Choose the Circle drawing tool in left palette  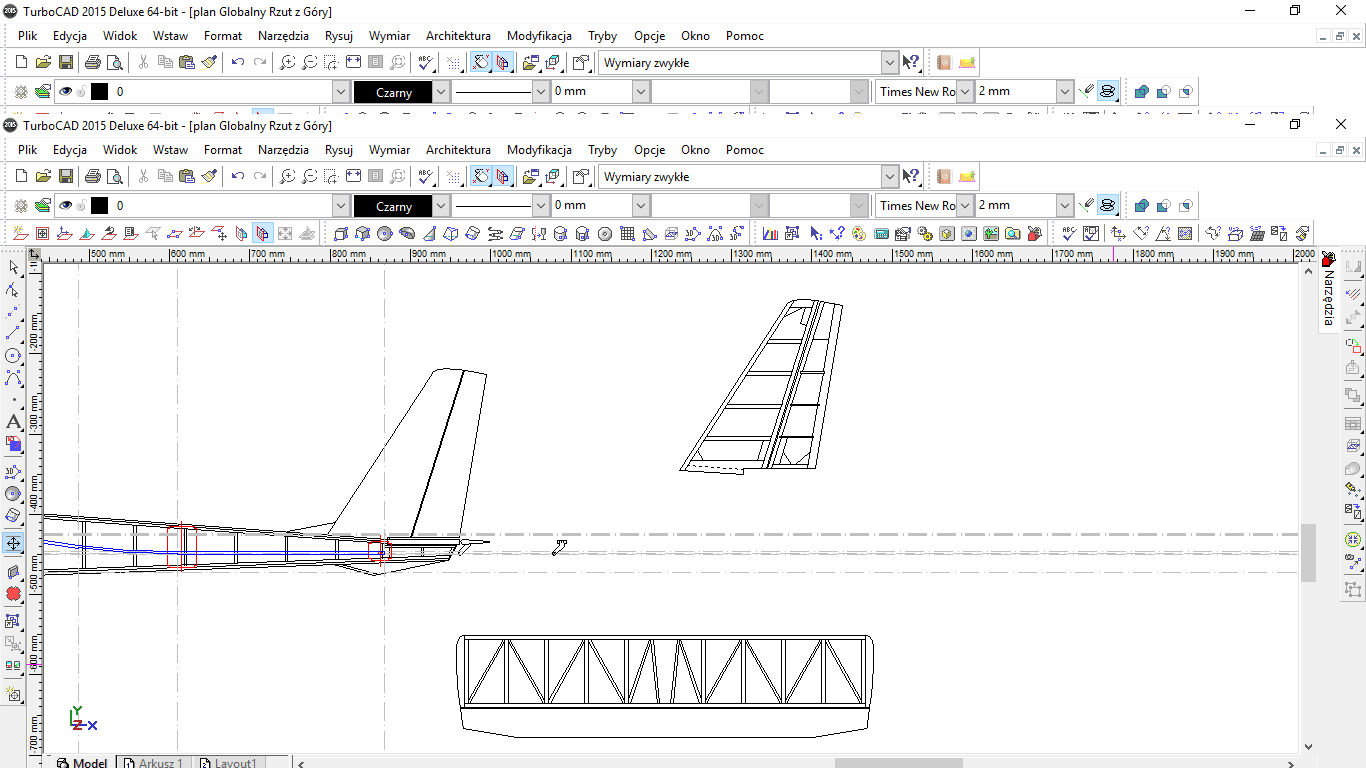(13, 356)
